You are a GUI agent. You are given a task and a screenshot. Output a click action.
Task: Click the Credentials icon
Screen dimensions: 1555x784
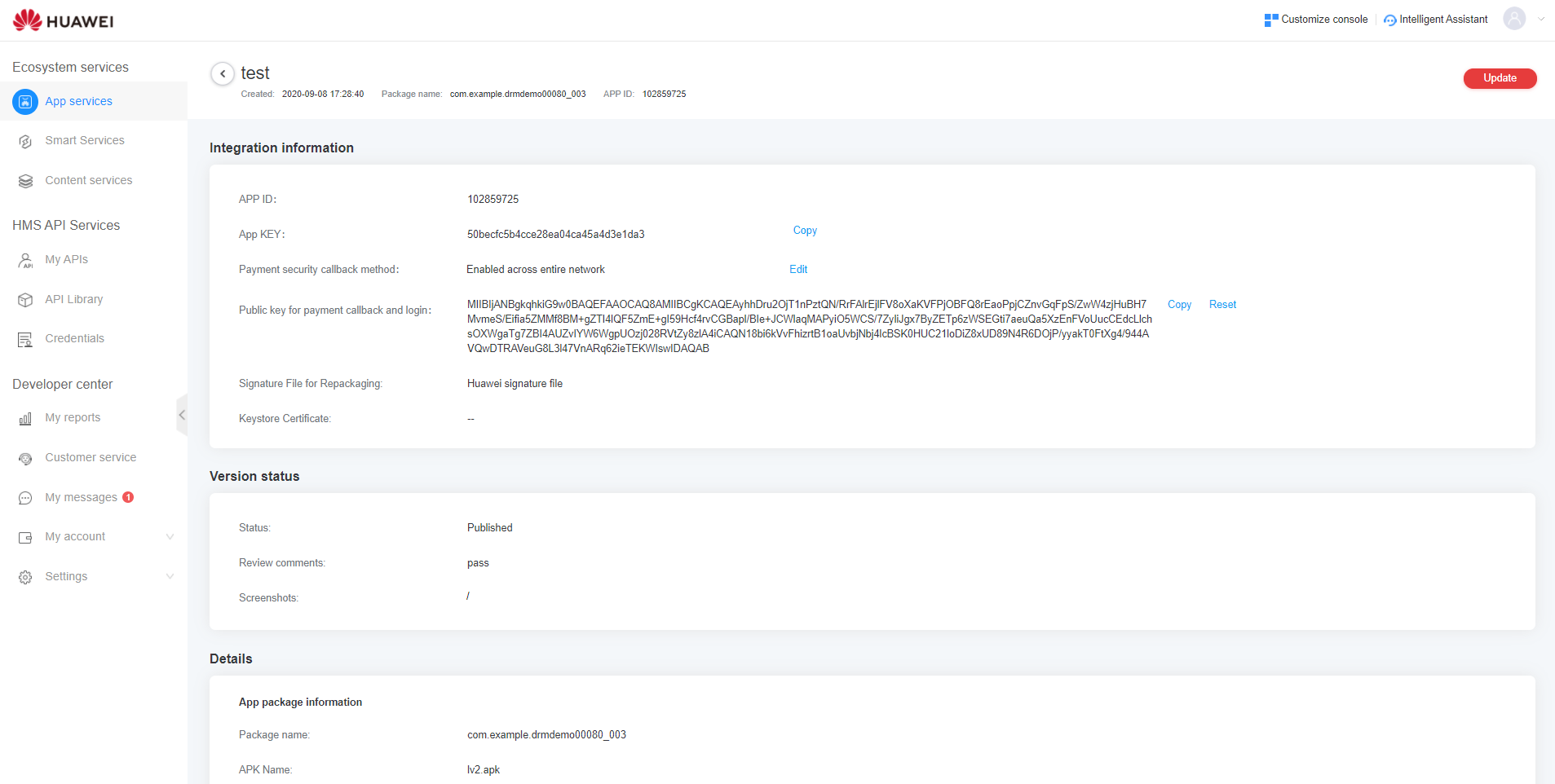coord(25,339)
